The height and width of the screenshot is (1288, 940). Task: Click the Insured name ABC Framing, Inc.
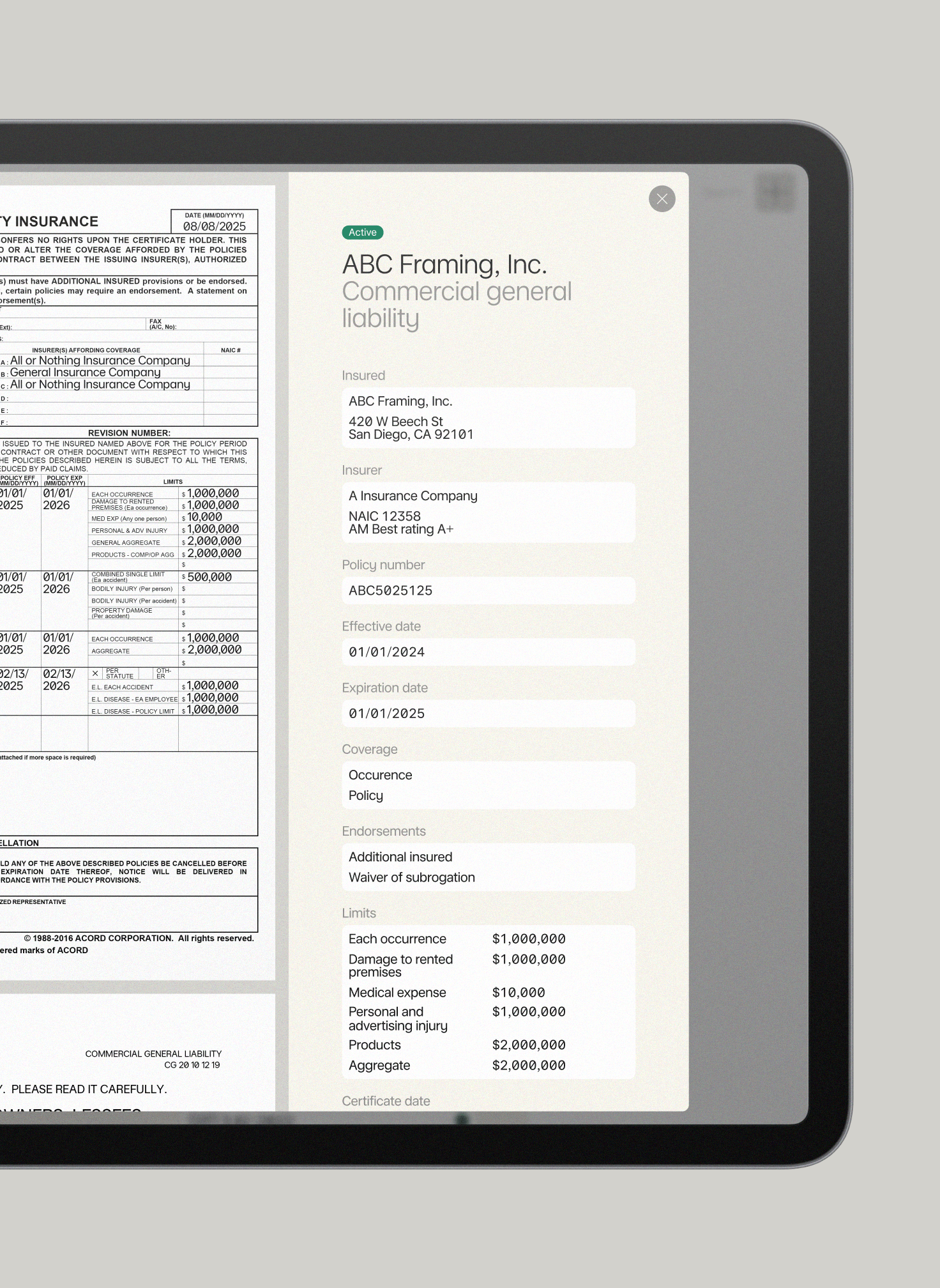(400, 401)
